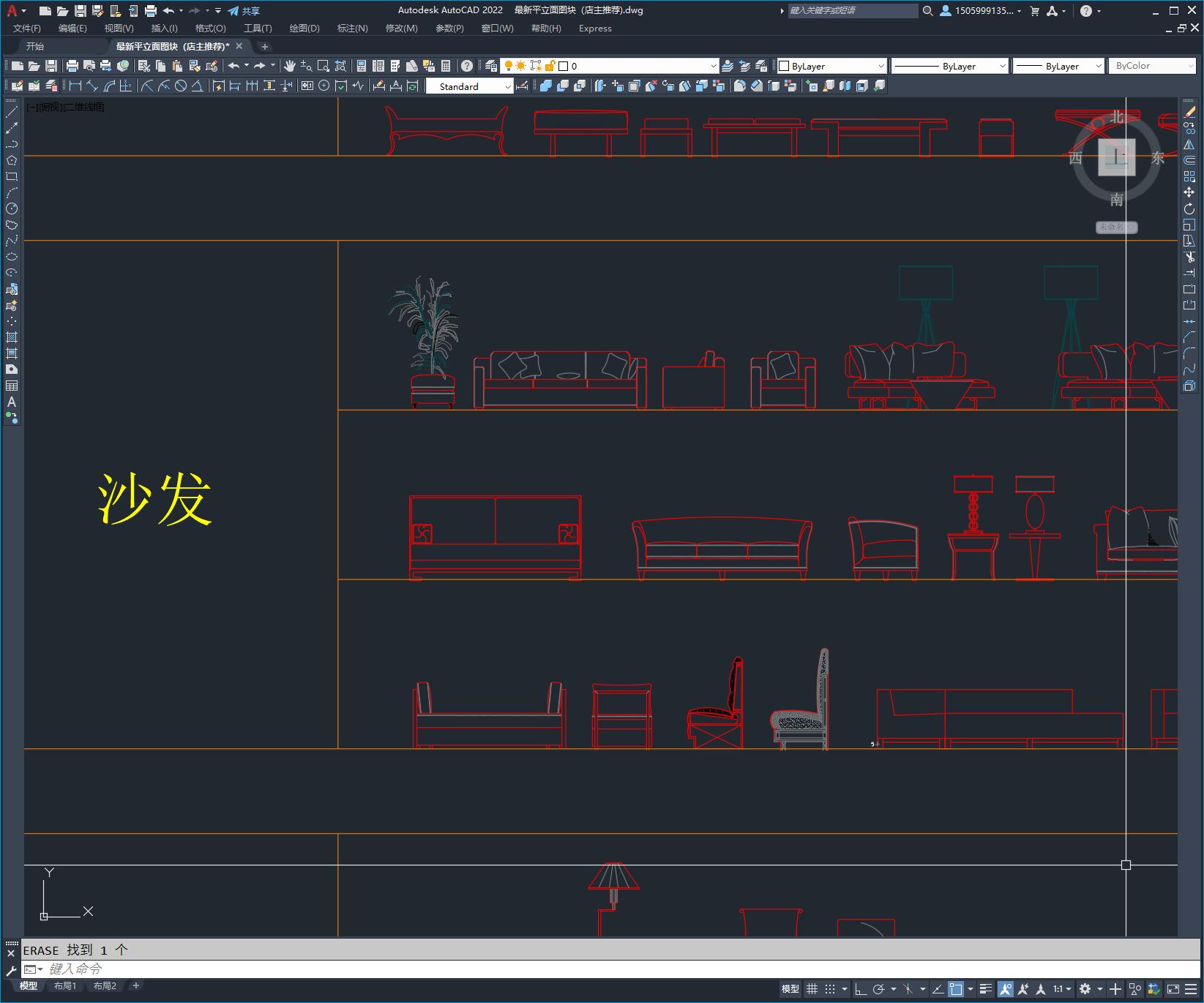
Task: Open the Standard dimension style dropdown
Action: pyautogui.click(x=469, y=86)
